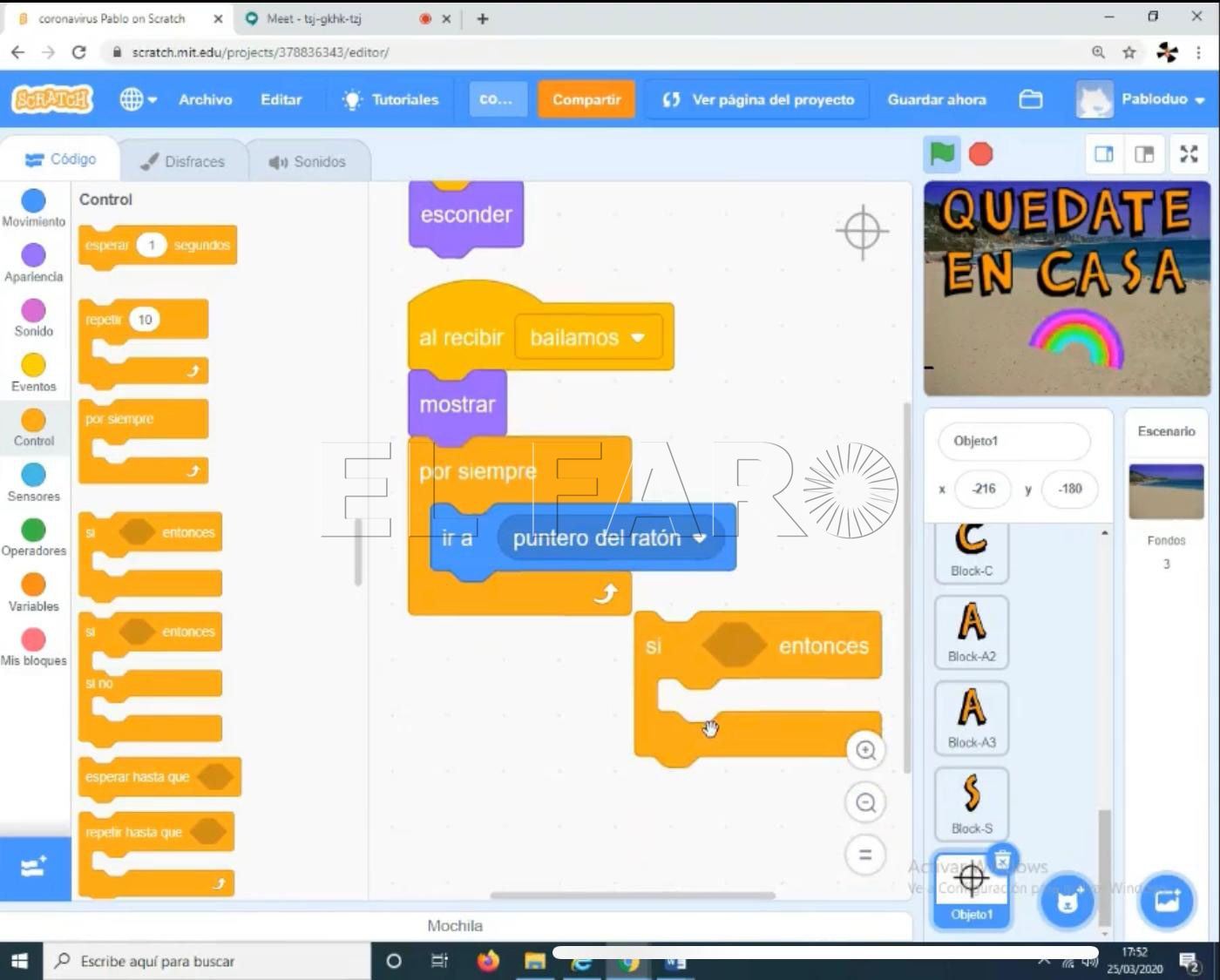This screenshot has width=1220, height=980.
Task: Open the puntero del ratón dropdown
Action: click(x=609, y=538)
